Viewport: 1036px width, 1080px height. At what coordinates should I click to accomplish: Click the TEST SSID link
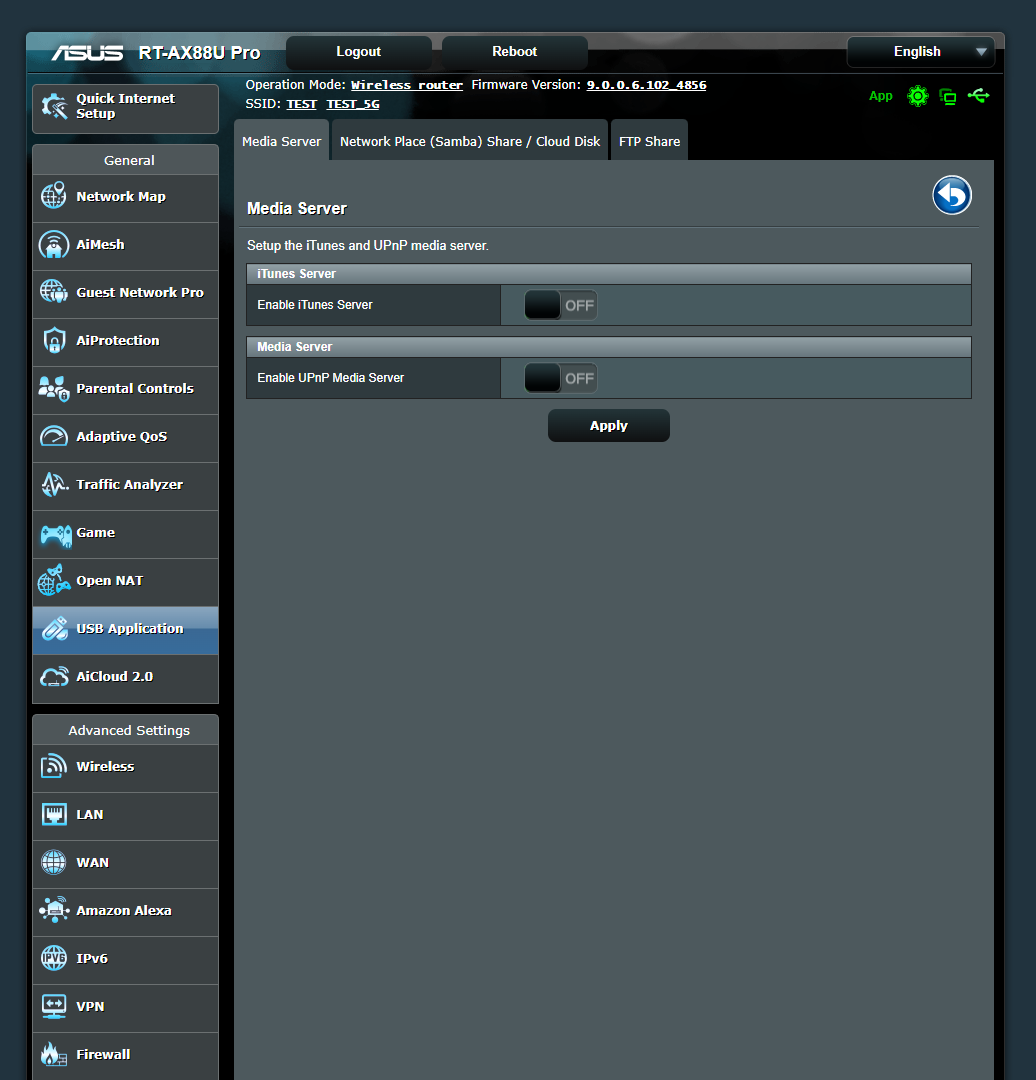(301, 104)
